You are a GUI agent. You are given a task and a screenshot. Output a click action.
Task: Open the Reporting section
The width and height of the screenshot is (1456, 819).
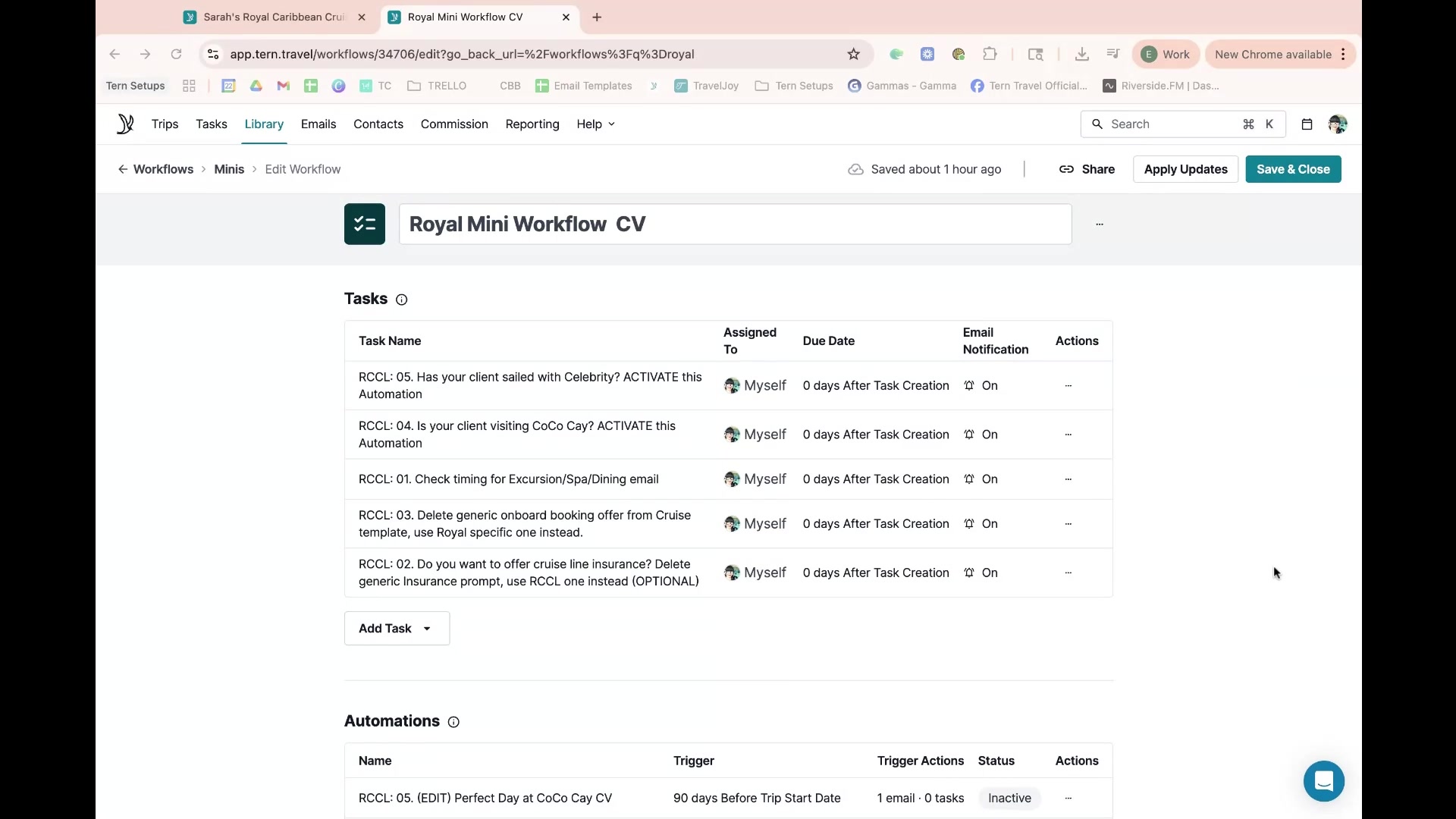pos(532,124)
